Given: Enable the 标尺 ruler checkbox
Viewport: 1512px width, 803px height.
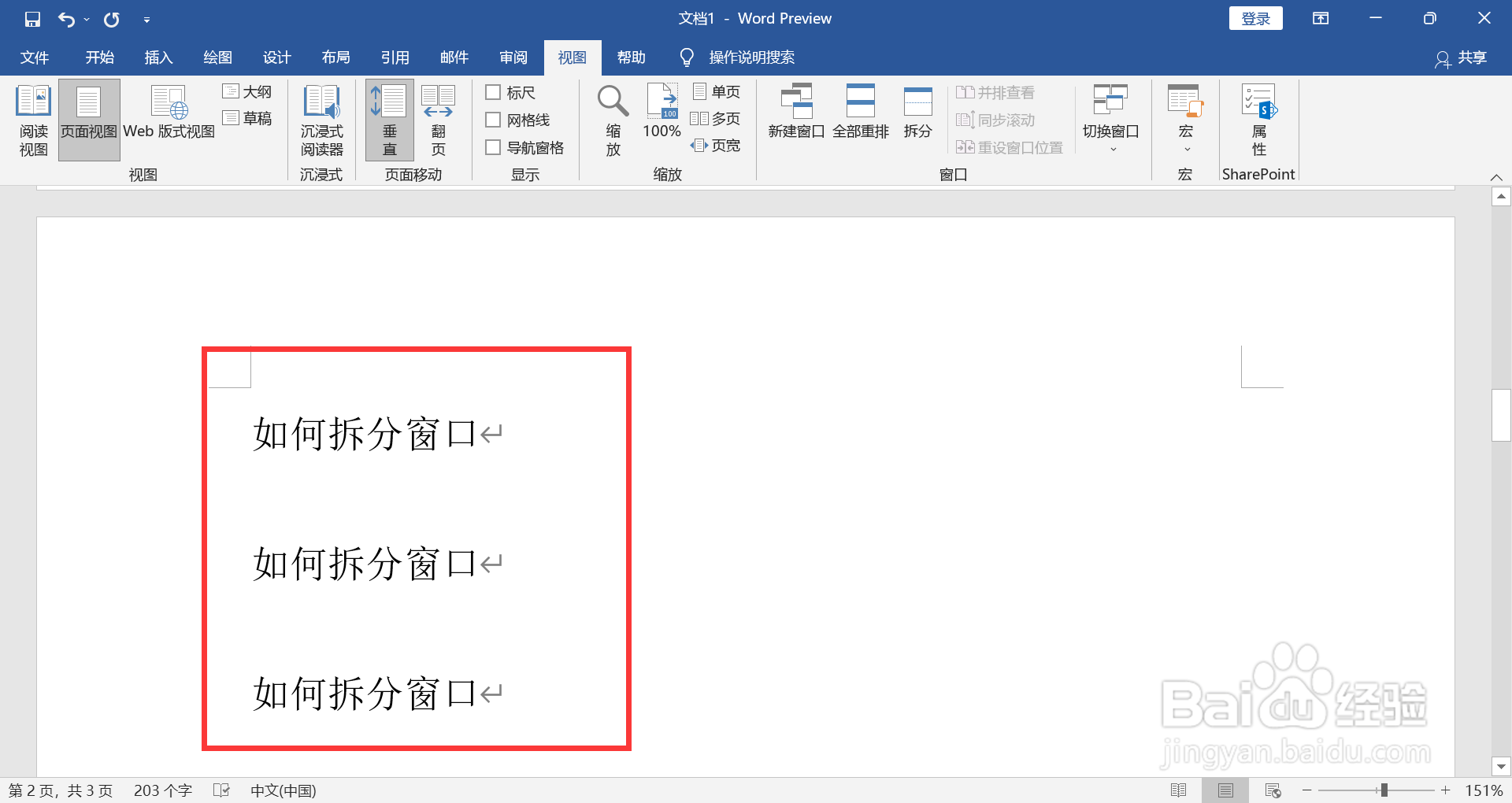Looking at the screenshot, I should 495,92.
